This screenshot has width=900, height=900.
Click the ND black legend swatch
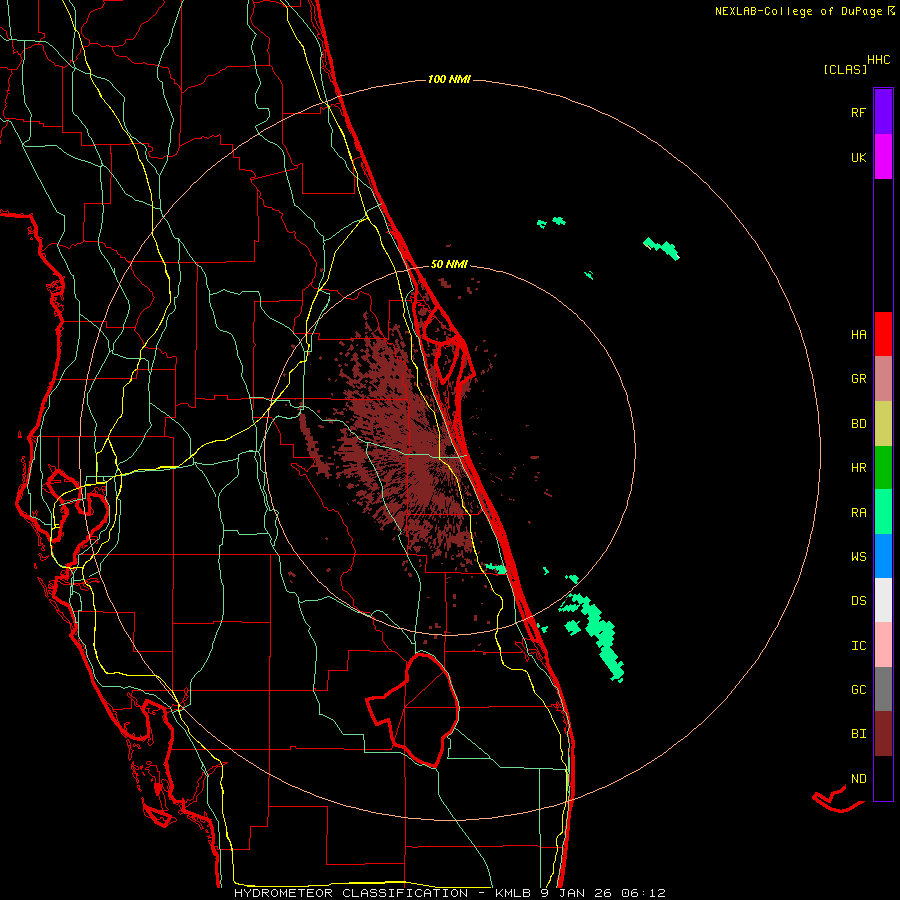883,778
